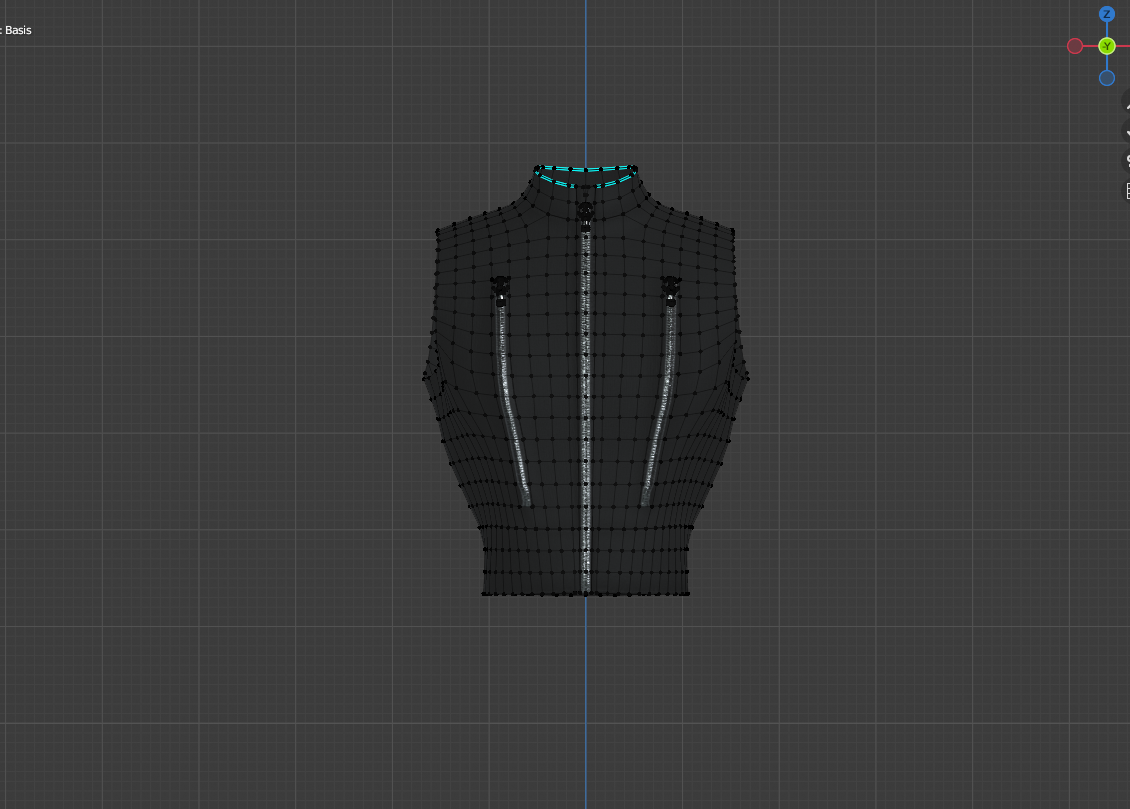This screenshot has height=809, width=1130.
Task: Click the 'Basis' shape key label
Action: (18, 30)
